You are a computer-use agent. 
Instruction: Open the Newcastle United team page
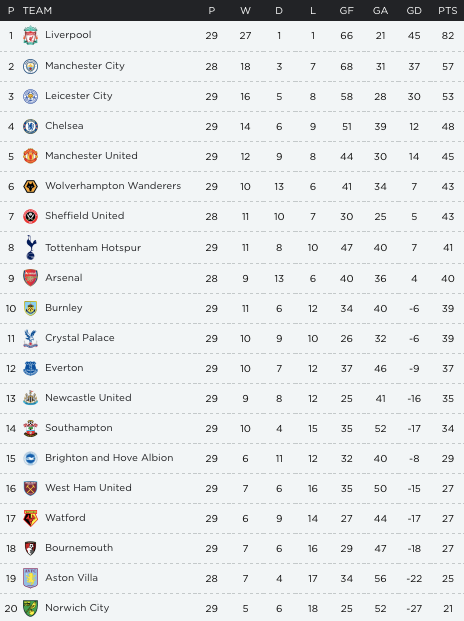pos(88,398)
